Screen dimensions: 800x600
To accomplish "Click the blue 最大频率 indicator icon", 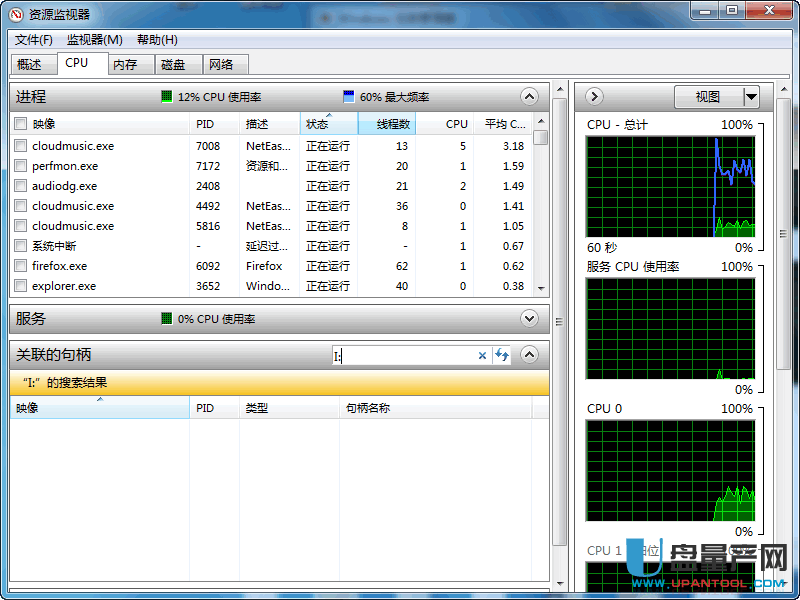I will pos(349,96).
